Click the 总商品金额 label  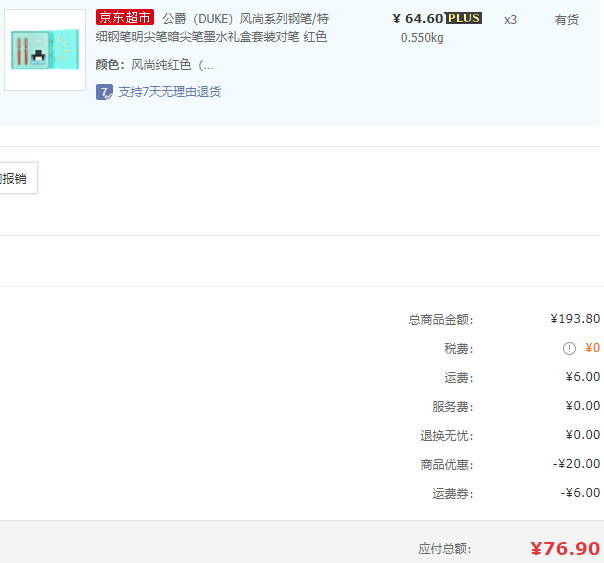pos(441,320)
